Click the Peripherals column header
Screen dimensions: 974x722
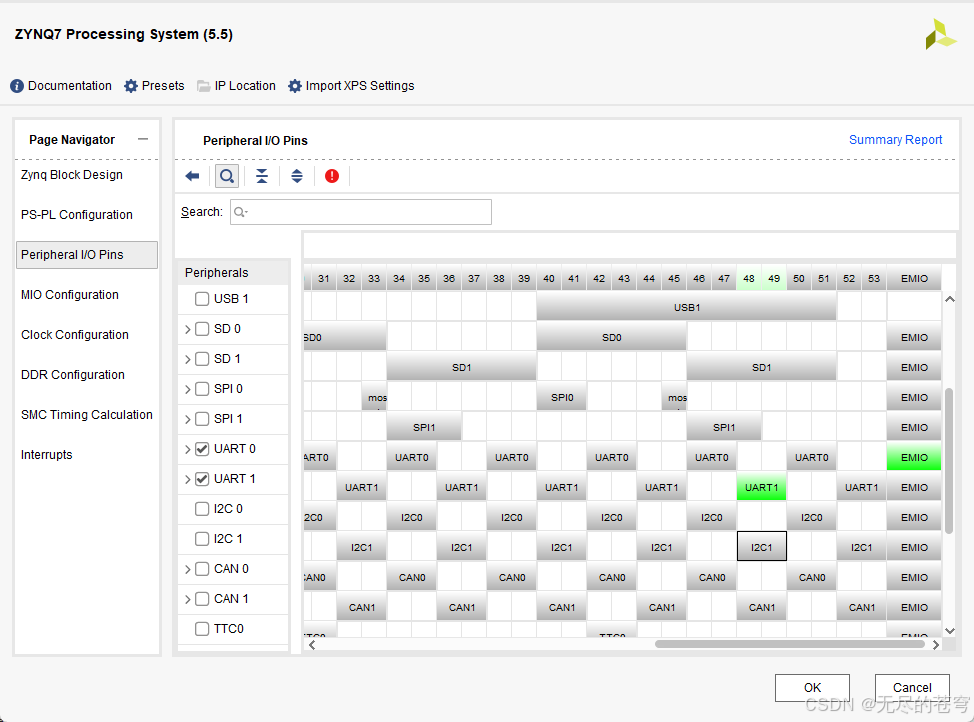(x=234, y=273)
